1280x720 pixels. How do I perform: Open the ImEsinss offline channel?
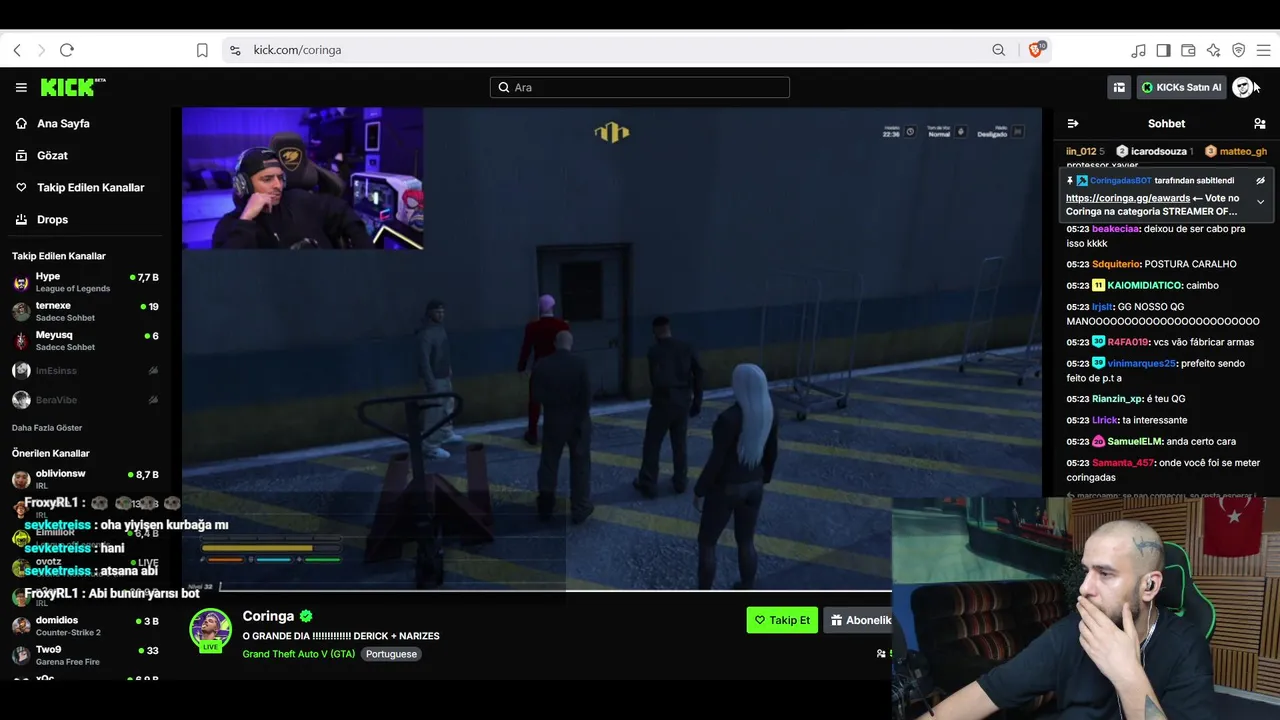point(86,371)
